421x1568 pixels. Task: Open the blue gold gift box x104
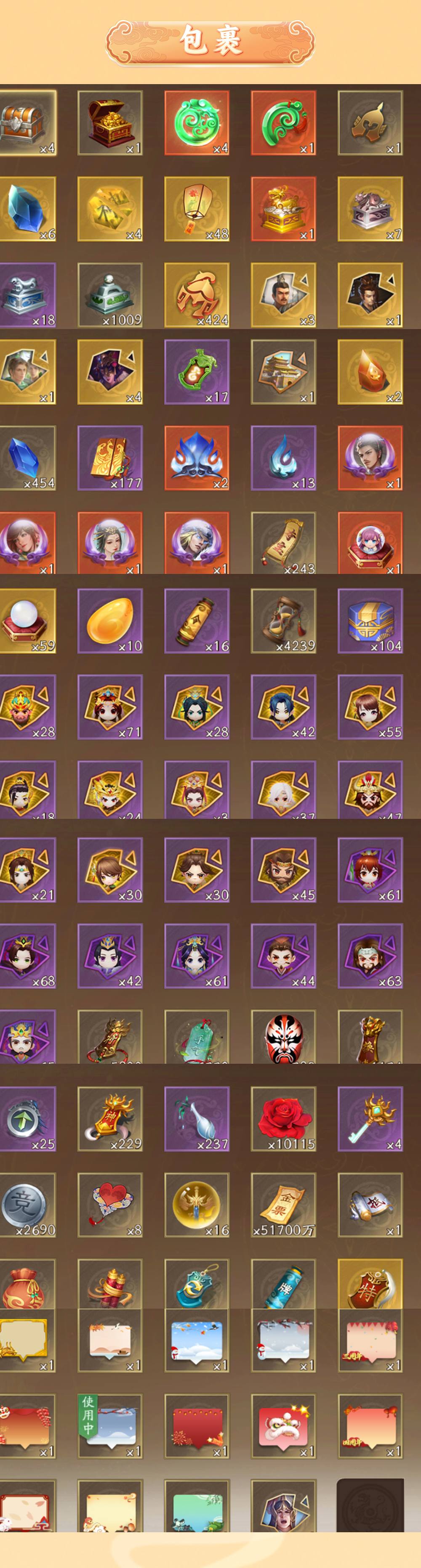(370, 621)
